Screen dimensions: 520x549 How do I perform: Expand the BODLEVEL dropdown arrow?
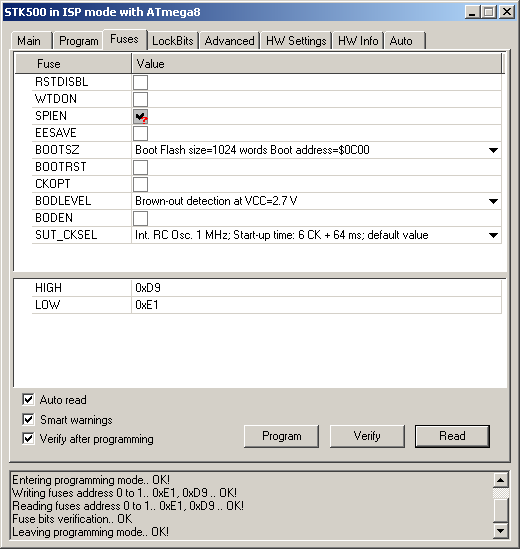point(493,201)
